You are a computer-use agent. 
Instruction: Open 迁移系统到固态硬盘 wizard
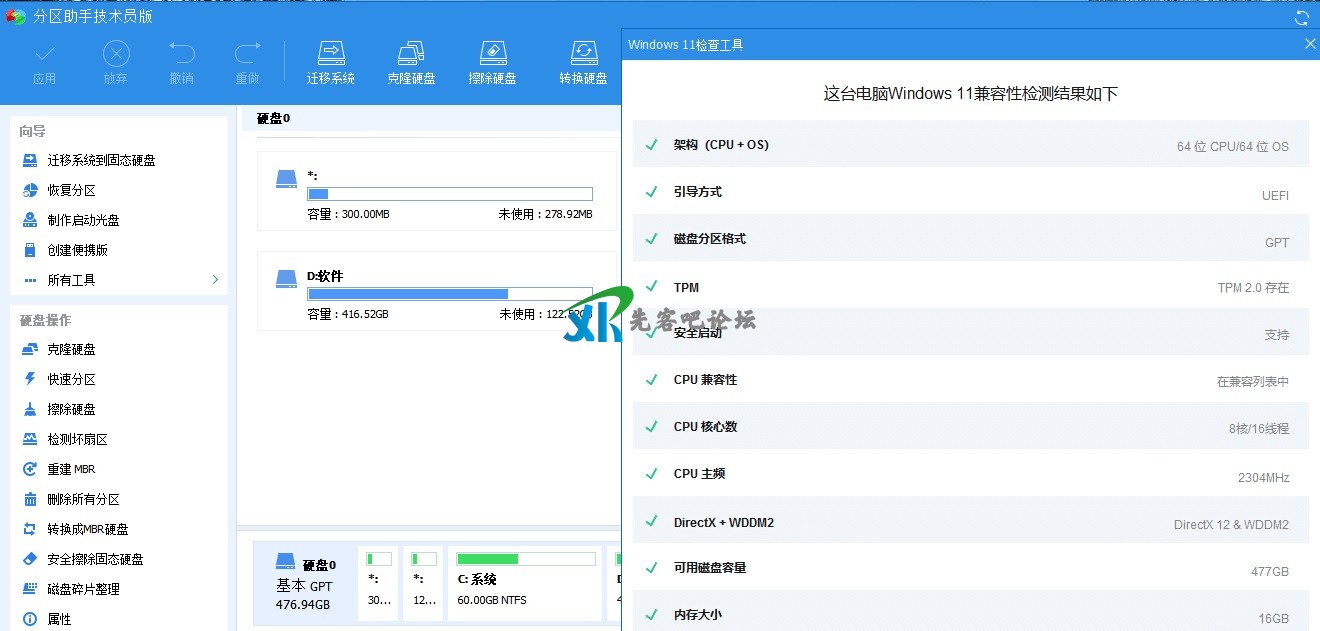(101, 160)
